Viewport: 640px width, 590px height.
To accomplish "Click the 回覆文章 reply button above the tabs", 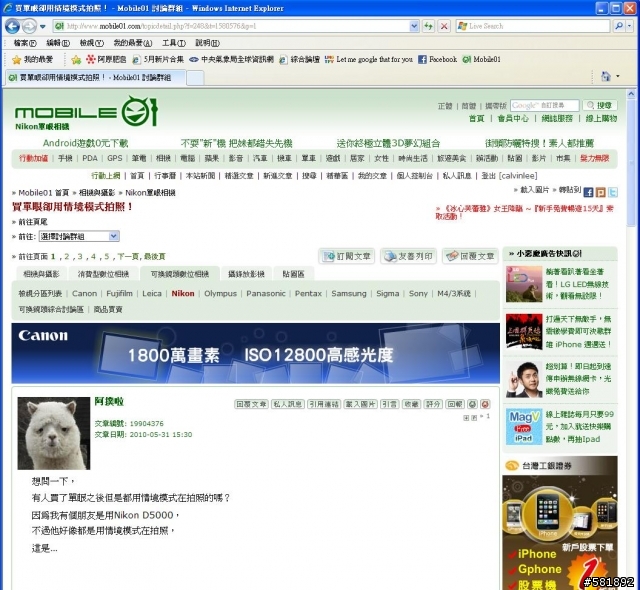I will (x=470, y=256).
